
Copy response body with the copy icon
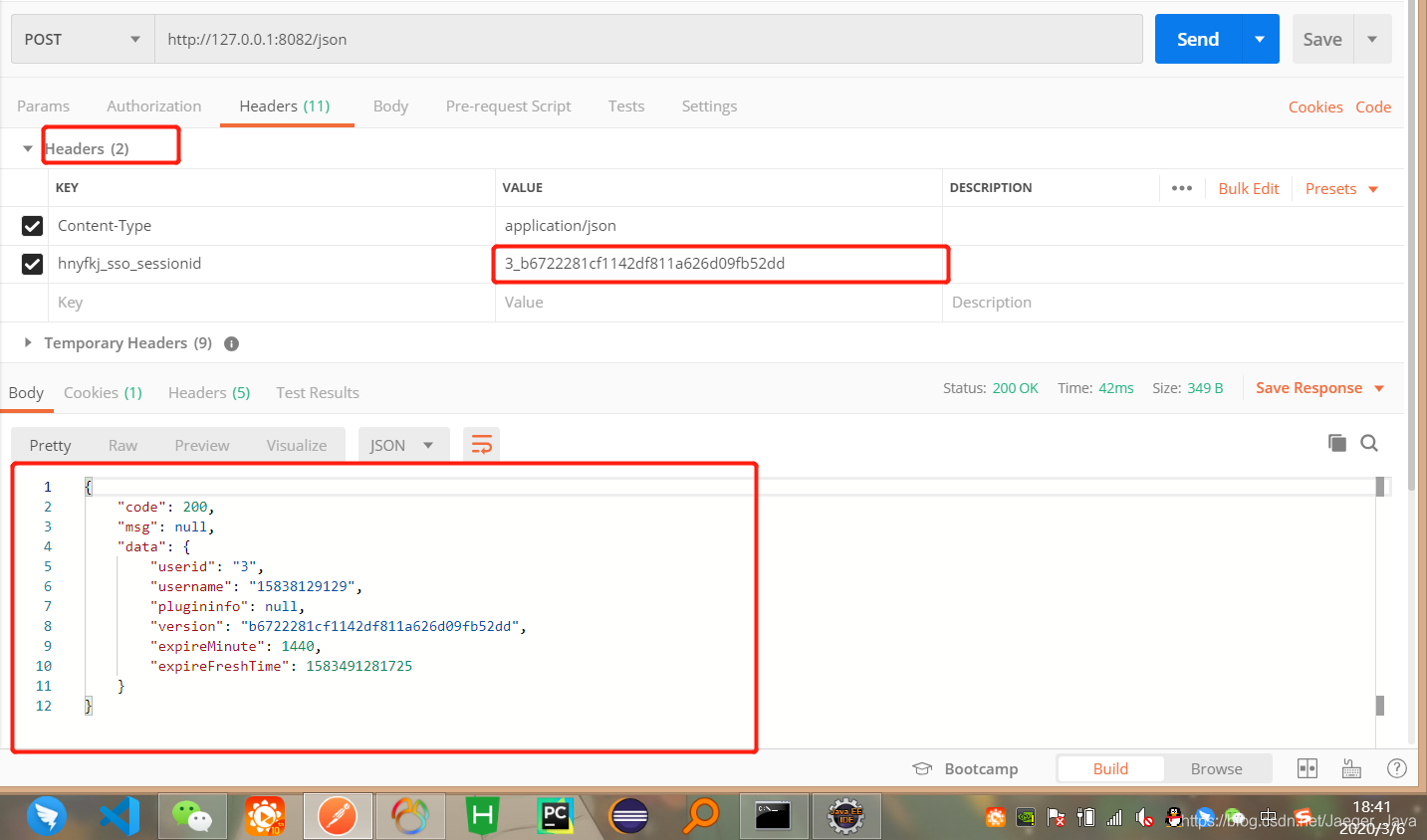(x=1337, y=443)
